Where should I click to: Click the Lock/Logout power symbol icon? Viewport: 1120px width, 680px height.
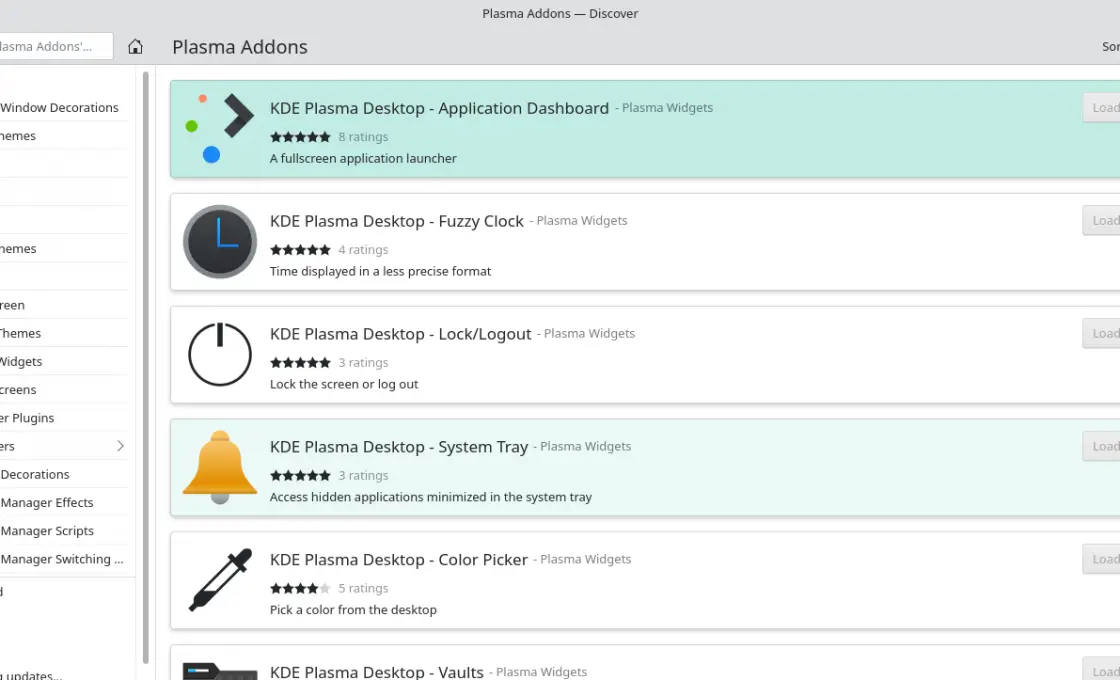point(219,354)
